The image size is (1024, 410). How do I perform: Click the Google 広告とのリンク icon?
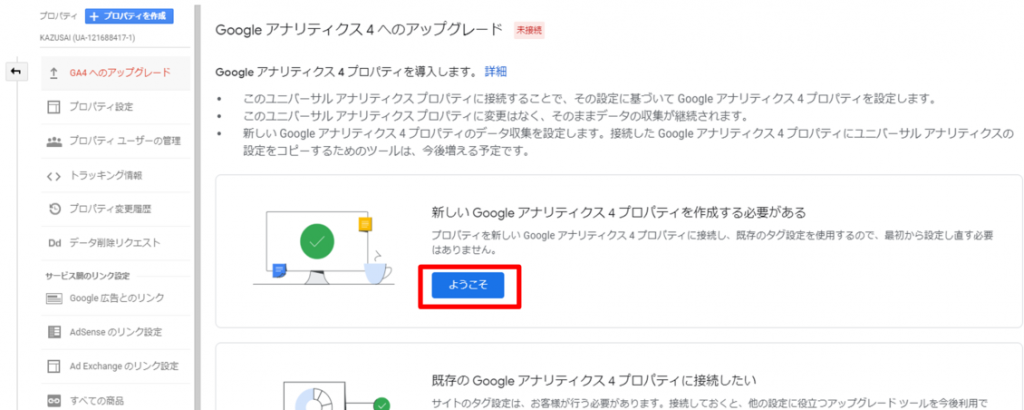click(x=54, y=298)
